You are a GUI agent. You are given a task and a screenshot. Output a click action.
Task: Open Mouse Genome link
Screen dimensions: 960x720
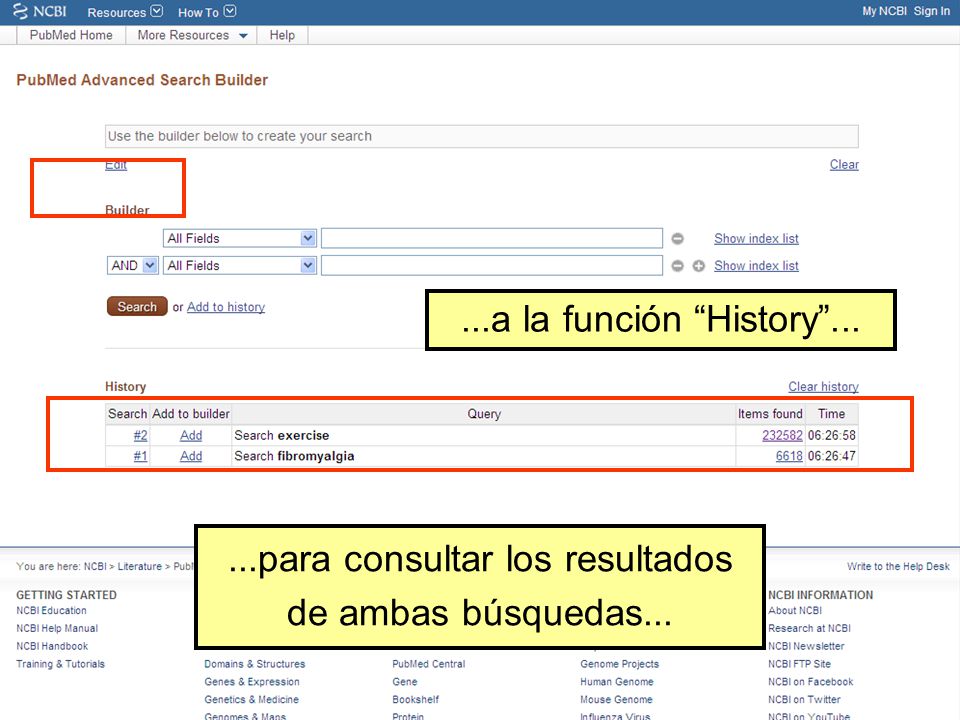tap(616, 699)
